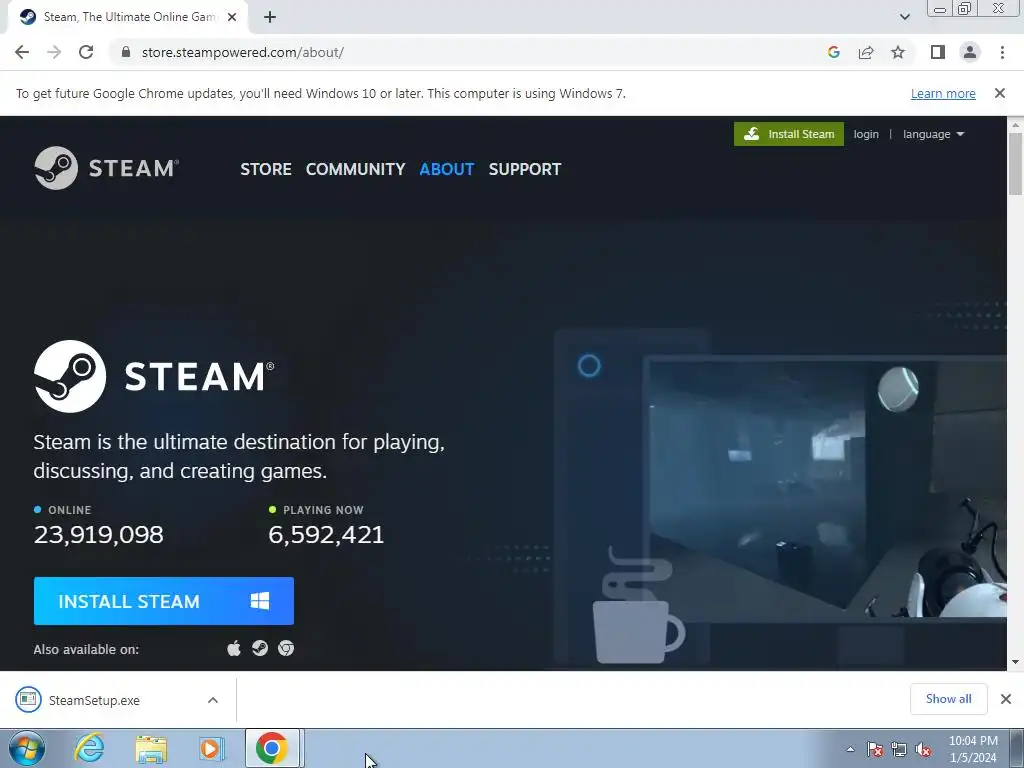Reload the current page
Screen dimensions: 1024x768
coord(86,52)
